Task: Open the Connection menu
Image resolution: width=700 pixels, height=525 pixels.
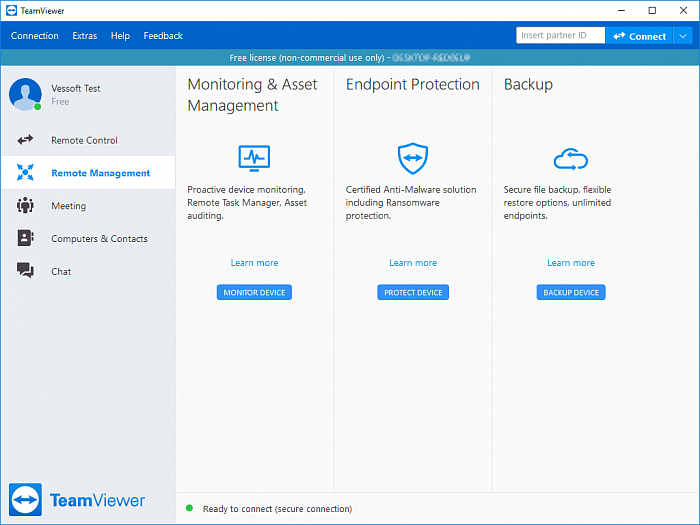Action: point(35,36)
